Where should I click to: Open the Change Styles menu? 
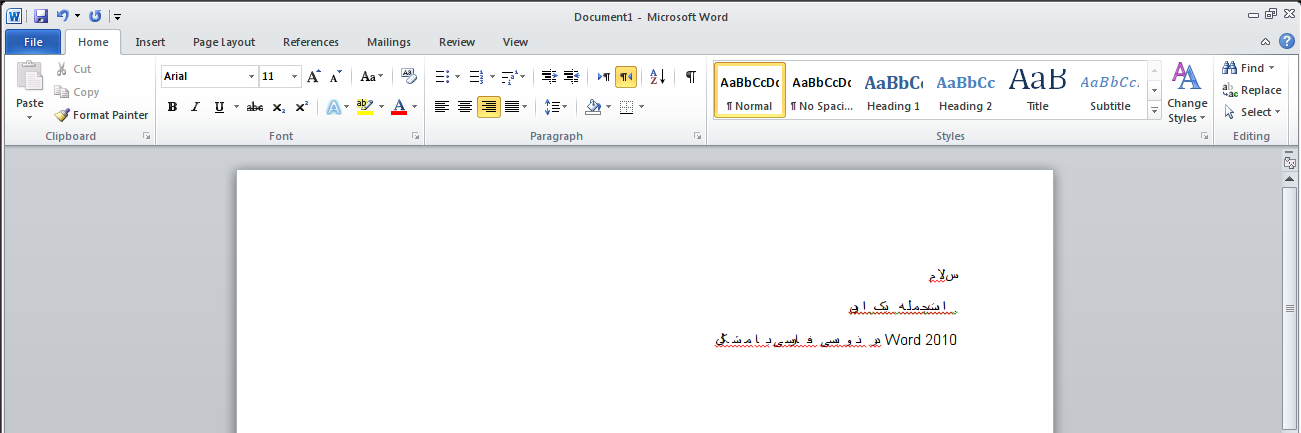[x=1187, y=93]
